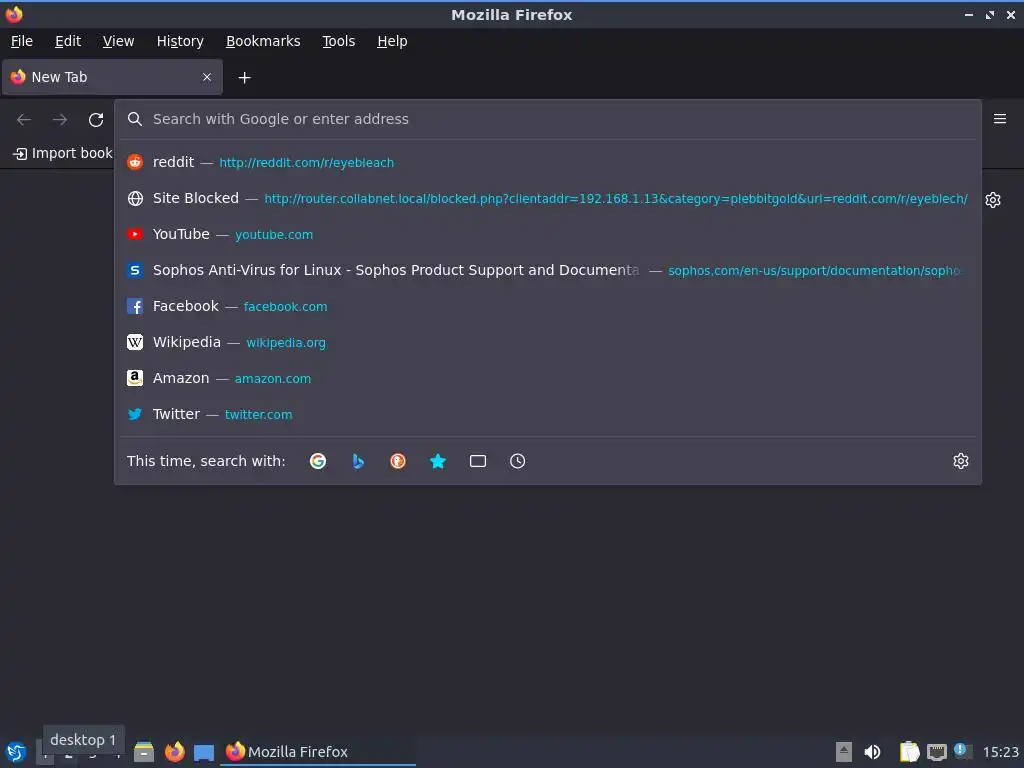Search open tabs using the tab icon
Image resolution: width=1024 pixels, height=768 pixels.
477,461
